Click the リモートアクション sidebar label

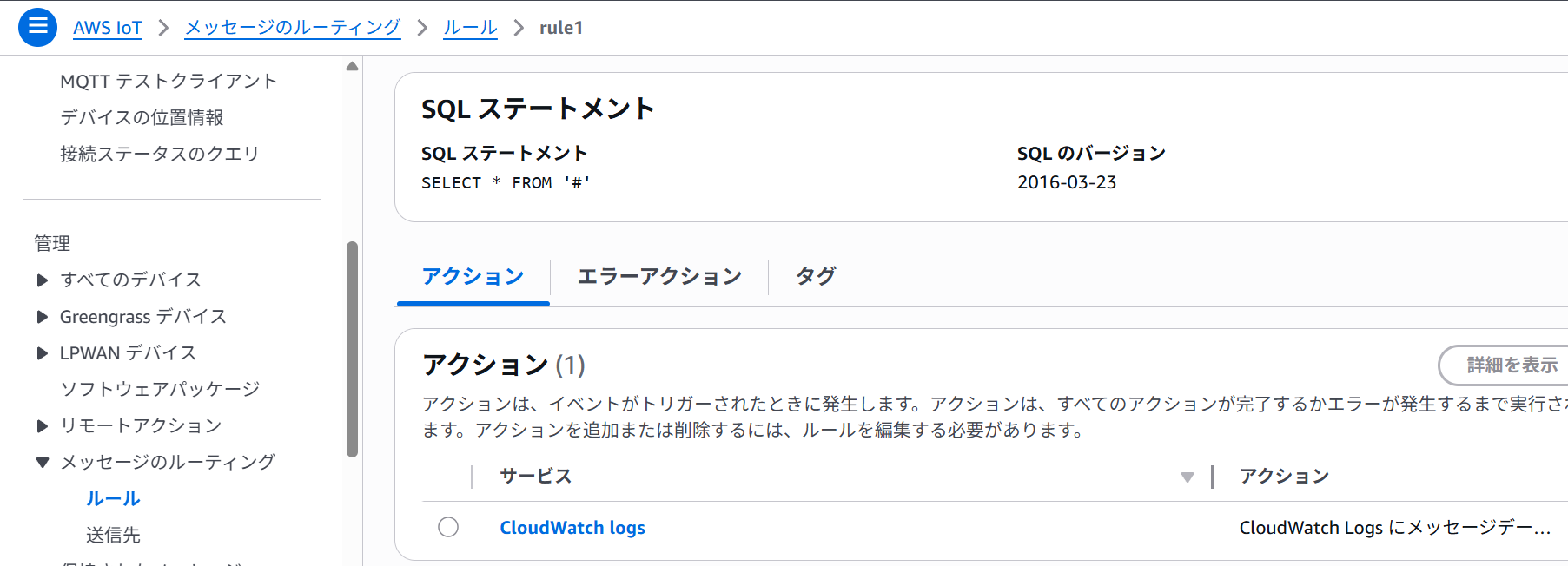tap(141, 425)
